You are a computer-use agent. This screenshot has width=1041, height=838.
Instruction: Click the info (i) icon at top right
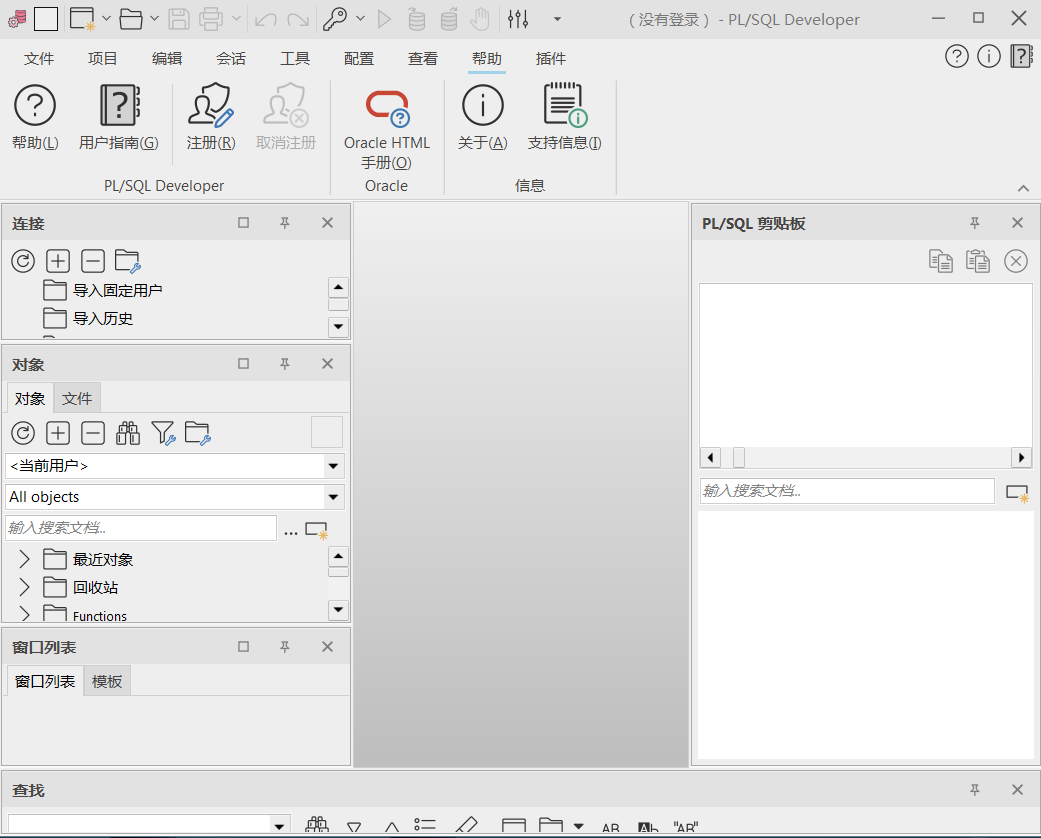[989, 56]
